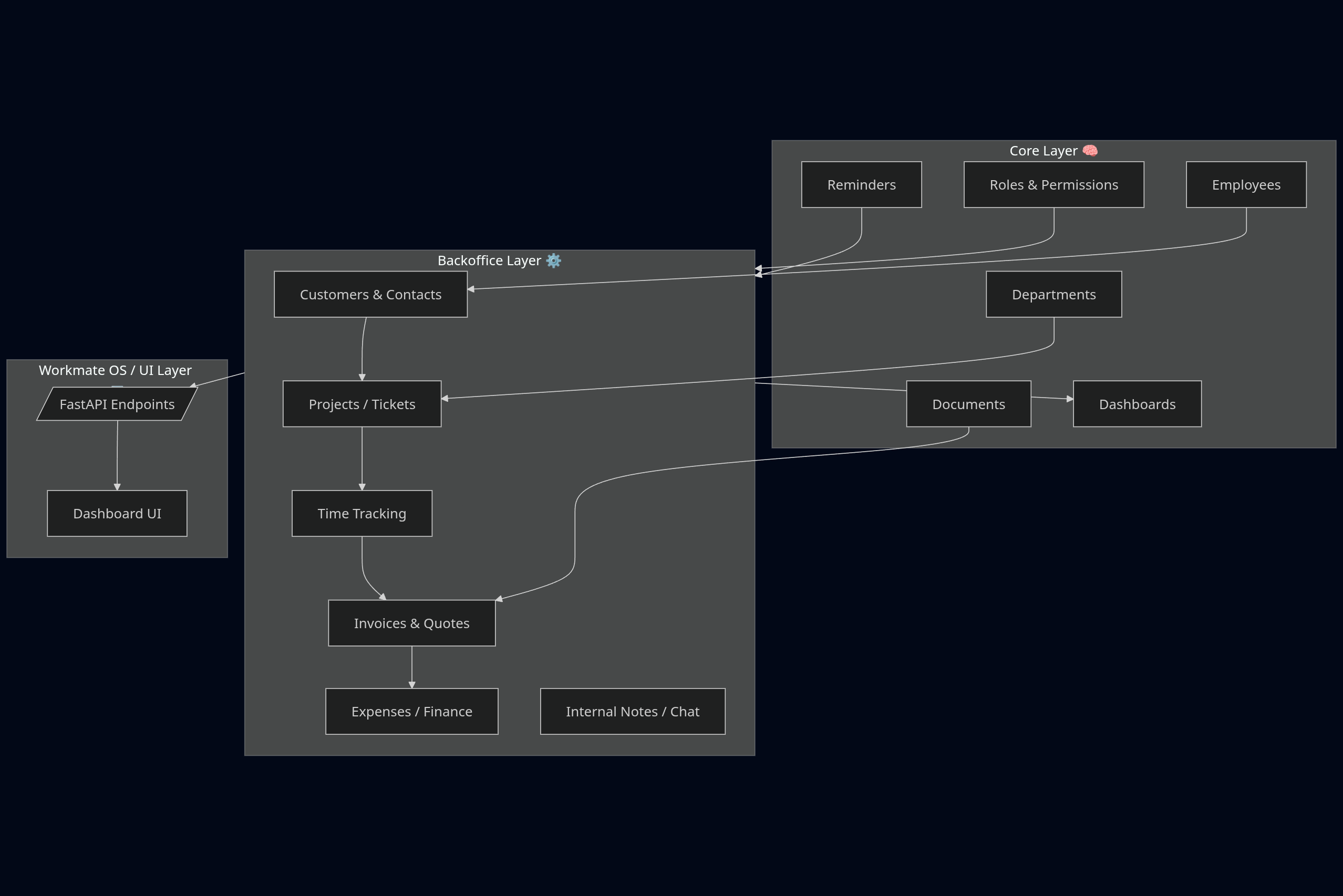Viewport: 1343px width, 896px height.
Task: Select the Dashboard UI node
Action: [x=117, y=513]
